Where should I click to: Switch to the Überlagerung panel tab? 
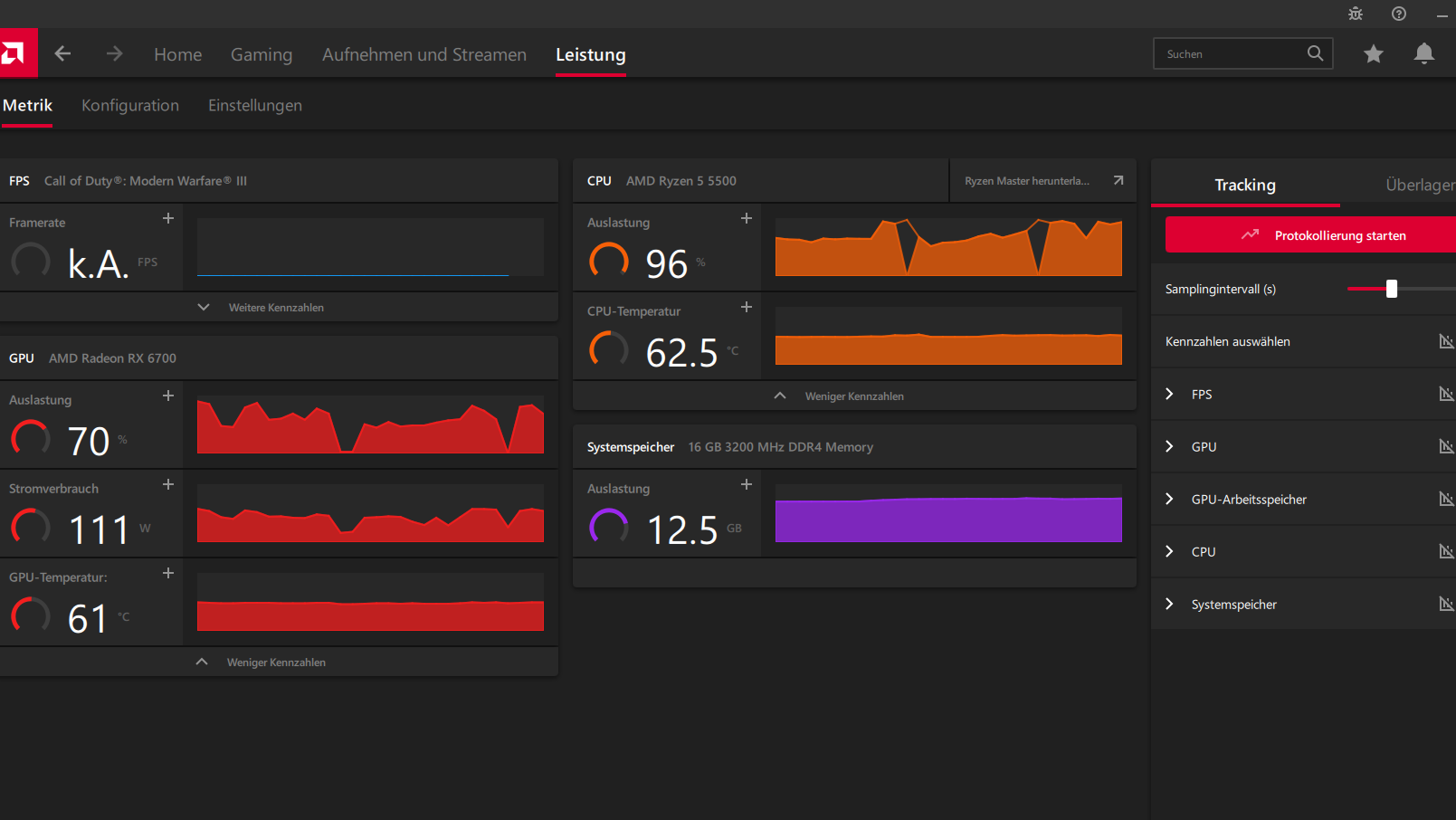pos(1420,185)
